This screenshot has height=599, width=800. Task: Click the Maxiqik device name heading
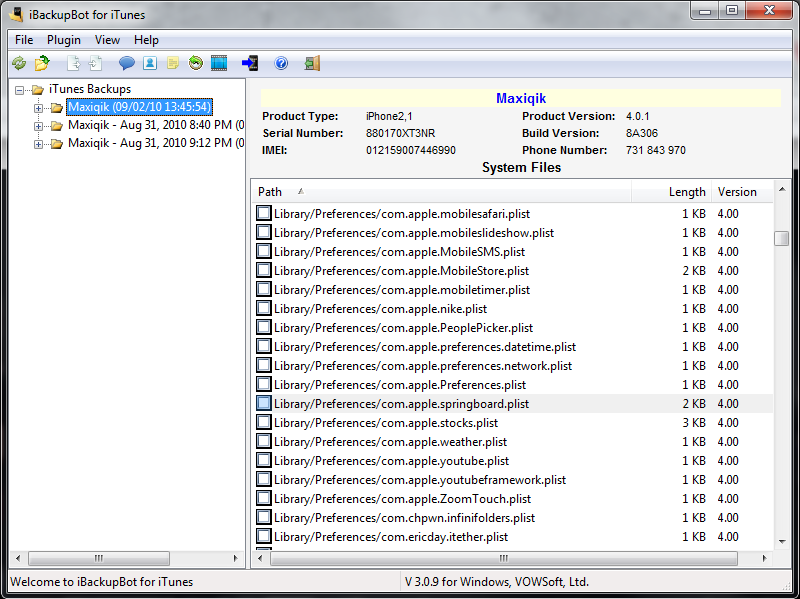[521, 98]
